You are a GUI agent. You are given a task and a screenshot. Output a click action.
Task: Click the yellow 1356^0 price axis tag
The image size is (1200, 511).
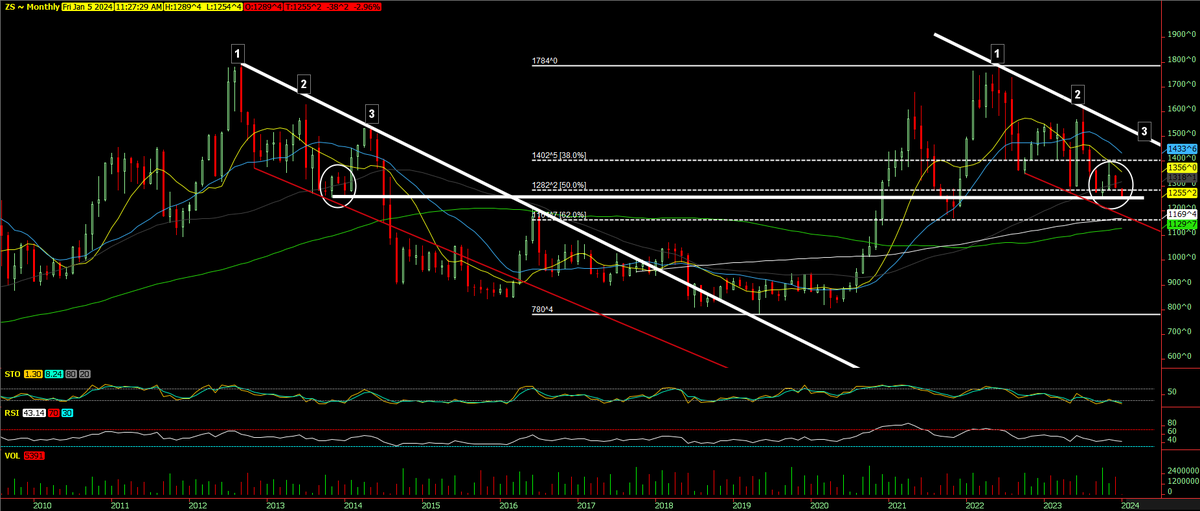[x=1182, y=168]
